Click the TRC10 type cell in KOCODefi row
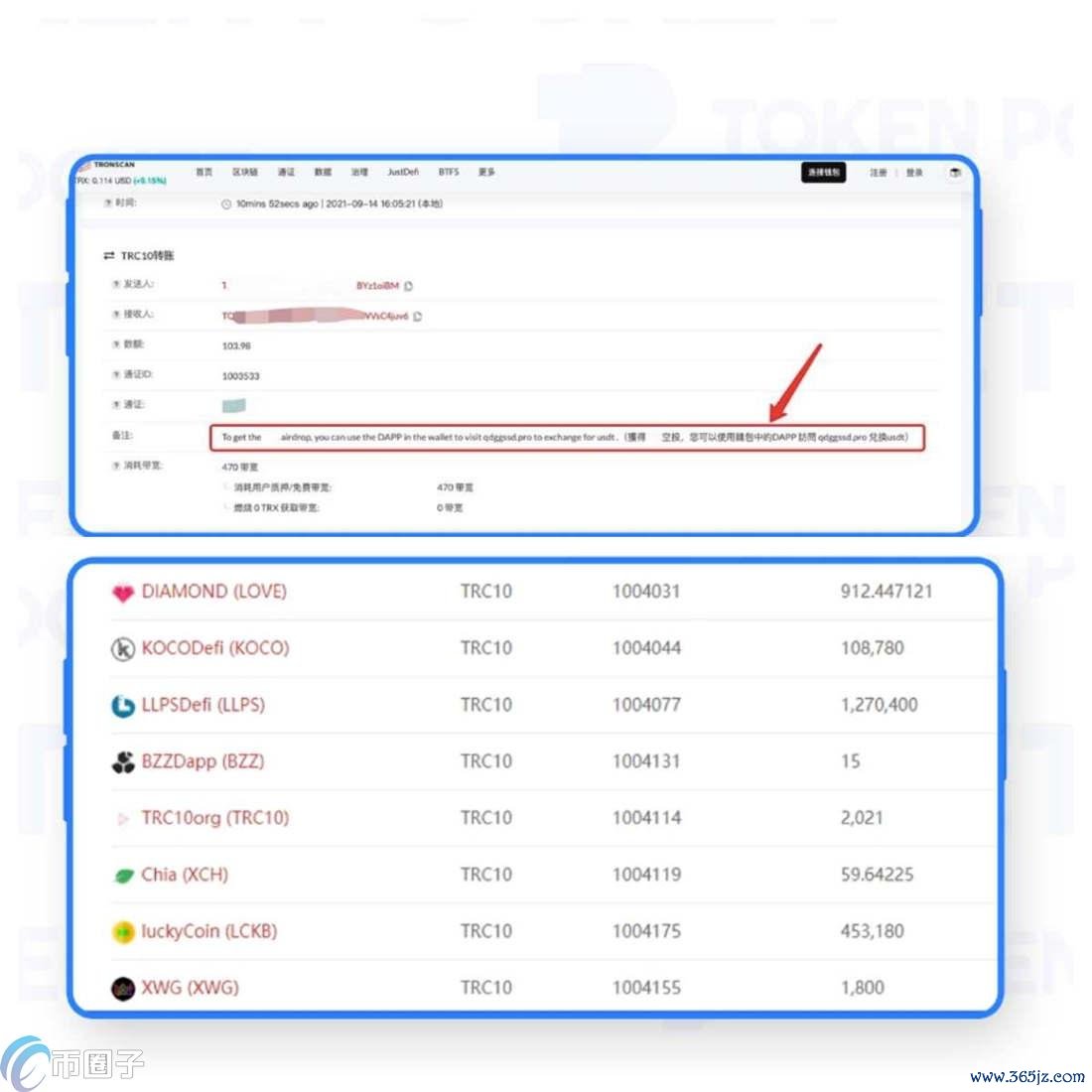 [x=486, y=647]
